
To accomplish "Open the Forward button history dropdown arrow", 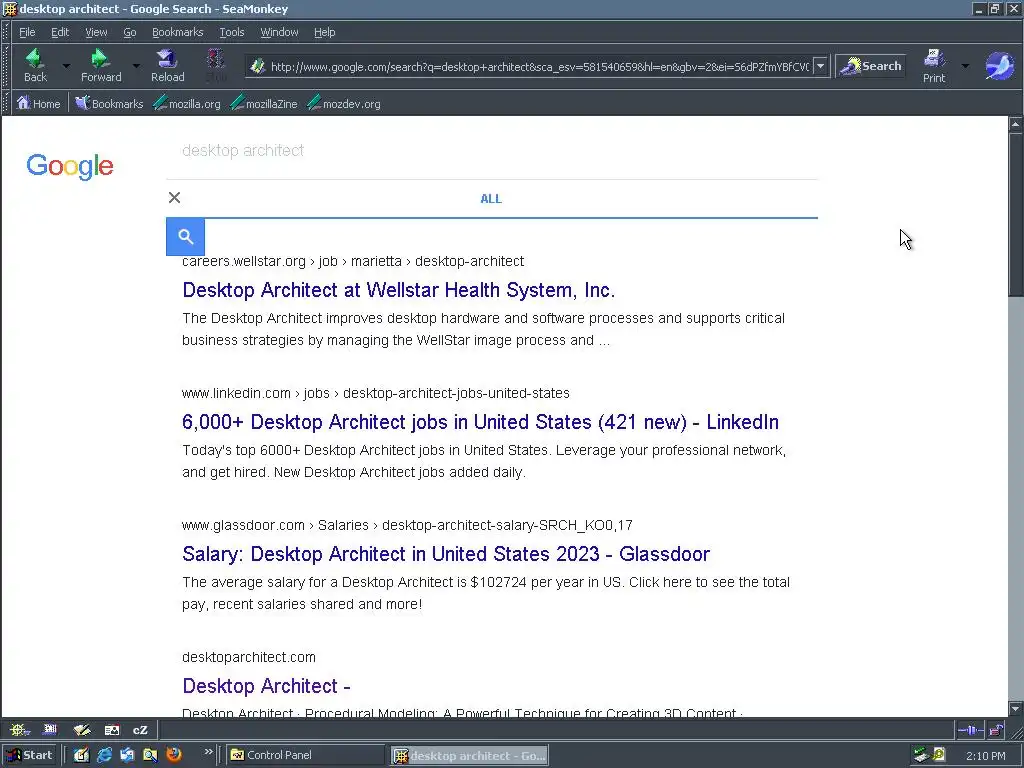I will coord(136,66).
